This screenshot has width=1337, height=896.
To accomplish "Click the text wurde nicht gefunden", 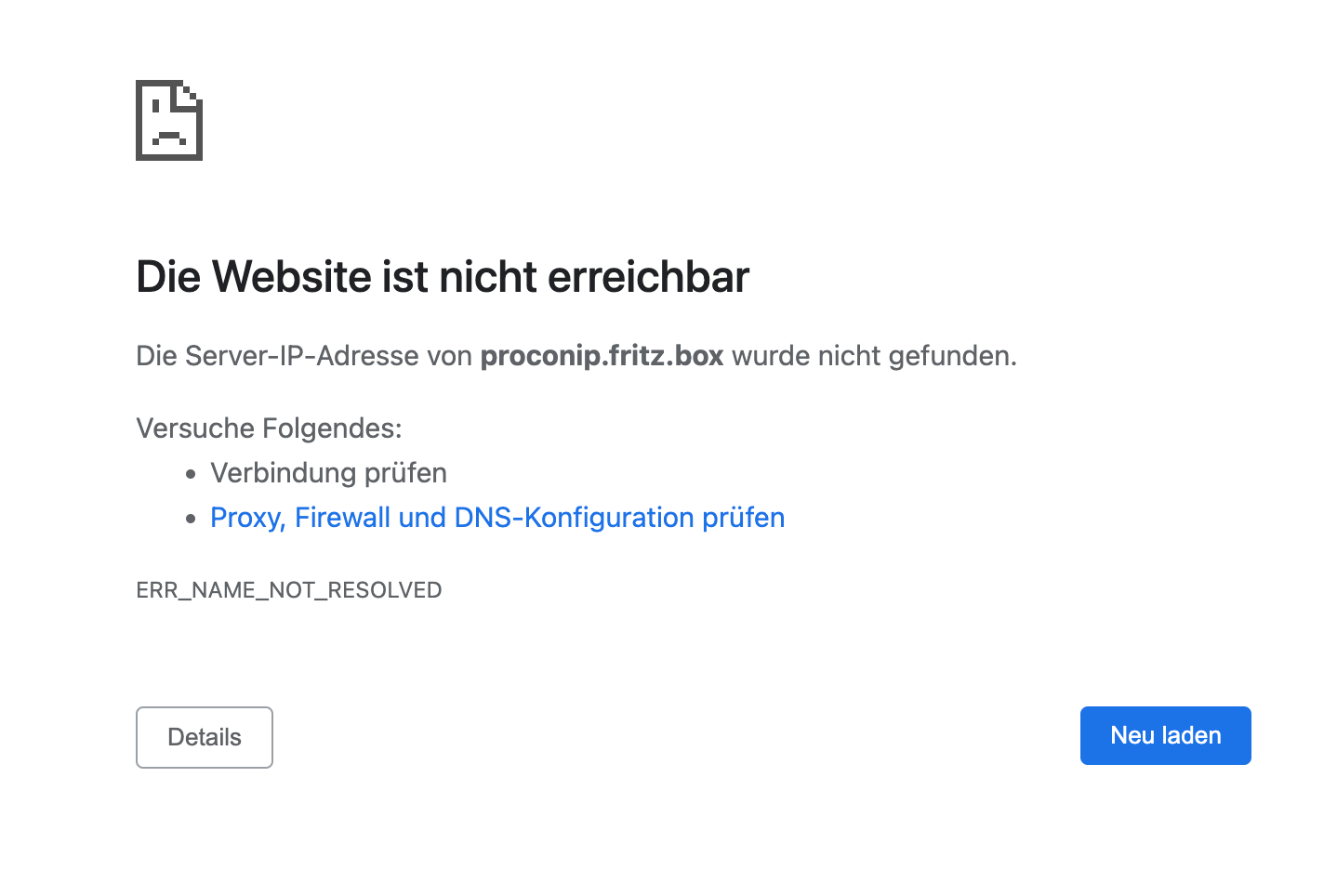I will [874, 355].
